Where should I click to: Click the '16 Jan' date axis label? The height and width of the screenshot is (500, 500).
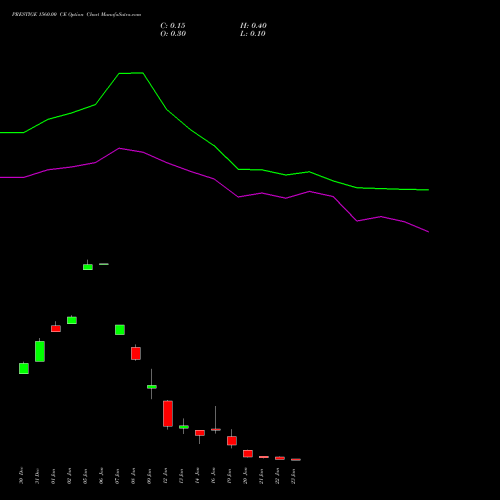(x=213, y=476)
